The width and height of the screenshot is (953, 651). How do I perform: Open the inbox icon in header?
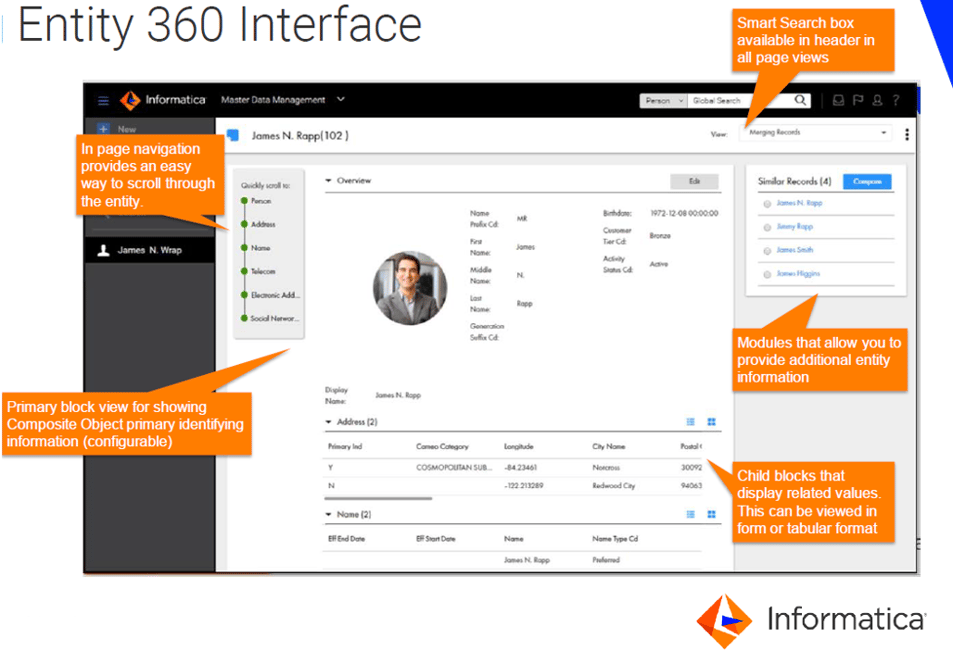[838, 100]
